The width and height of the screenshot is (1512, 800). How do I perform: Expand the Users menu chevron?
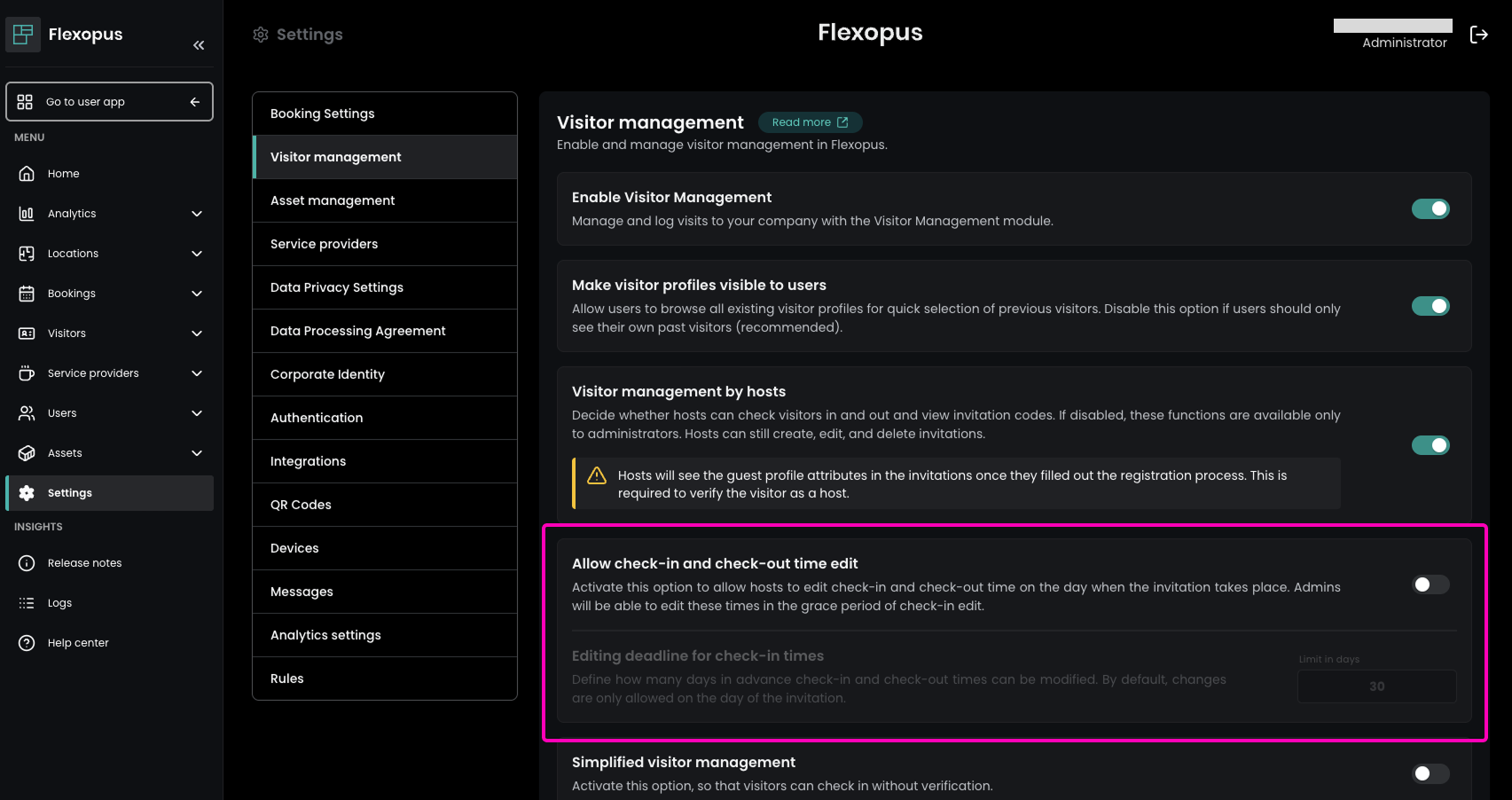pyautogui.click(x=197, y=413)
